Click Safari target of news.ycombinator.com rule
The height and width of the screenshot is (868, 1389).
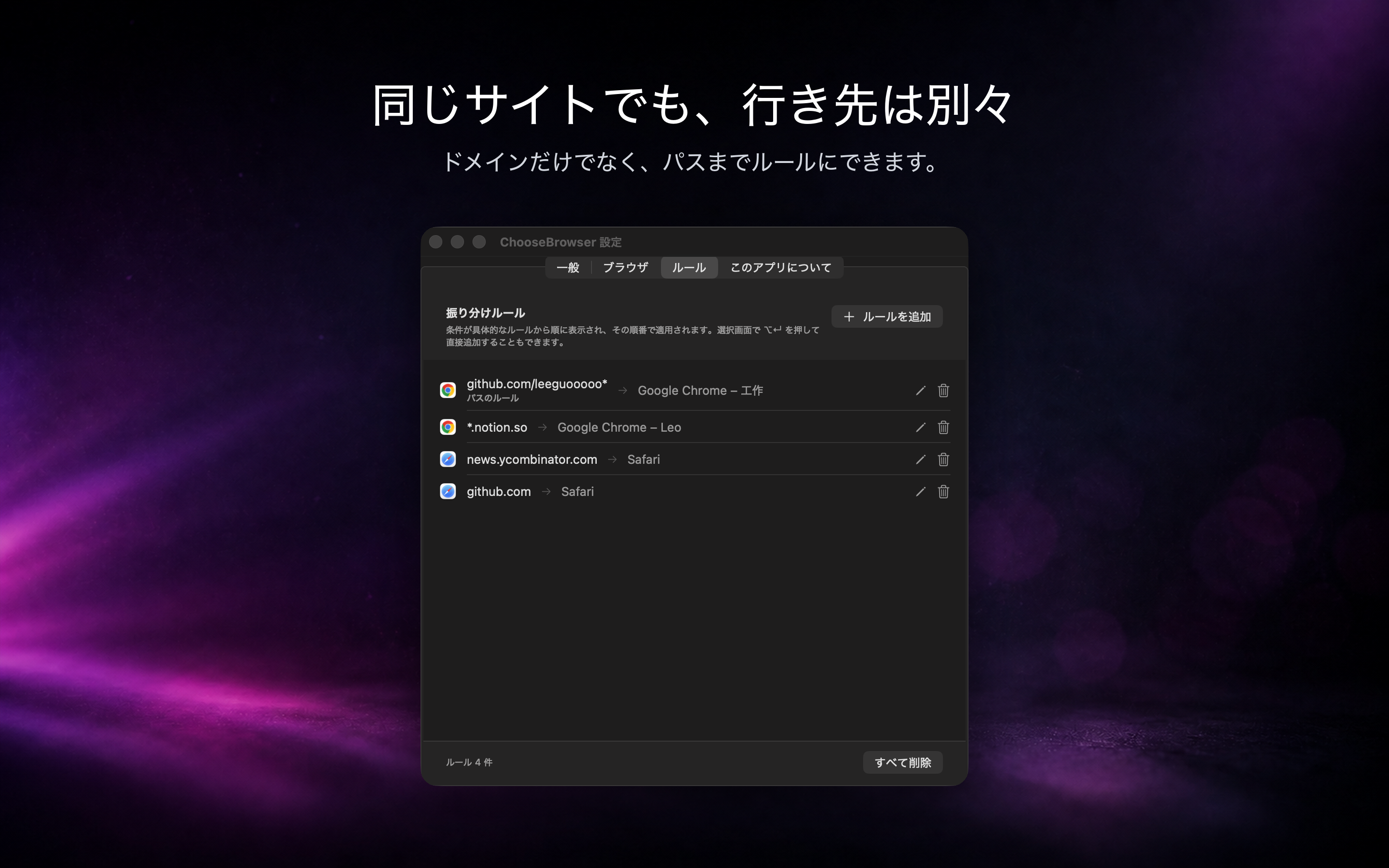643,459
